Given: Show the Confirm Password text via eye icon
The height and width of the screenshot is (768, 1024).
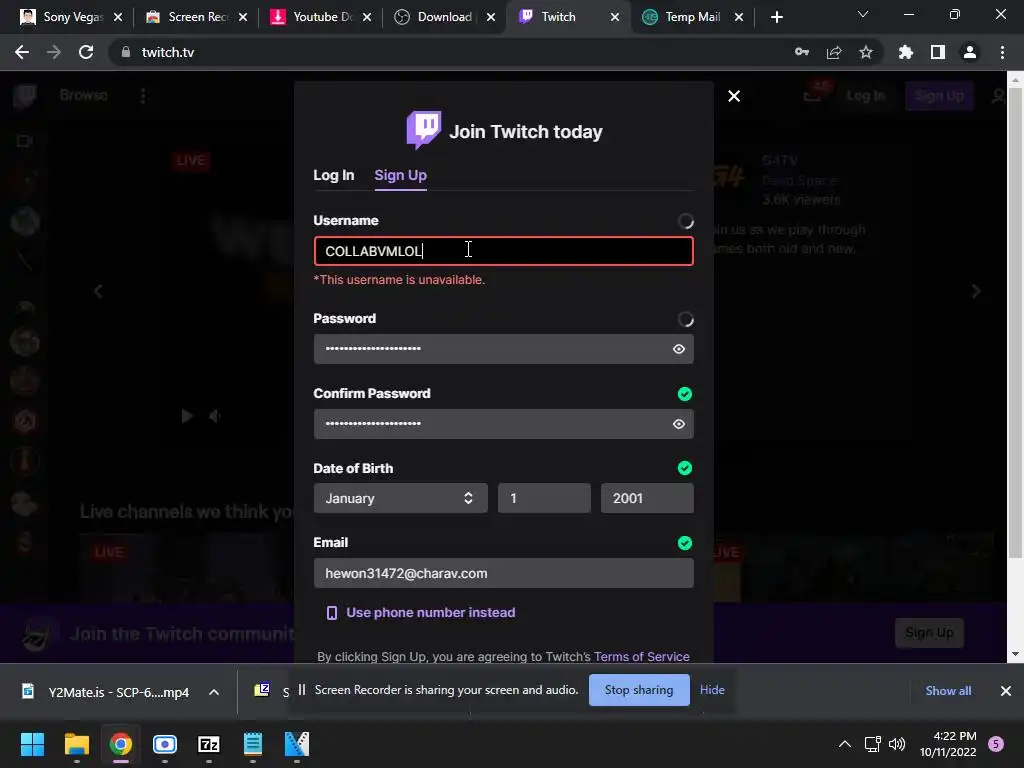Looking at the screenshot, I should tap(679, 424).
